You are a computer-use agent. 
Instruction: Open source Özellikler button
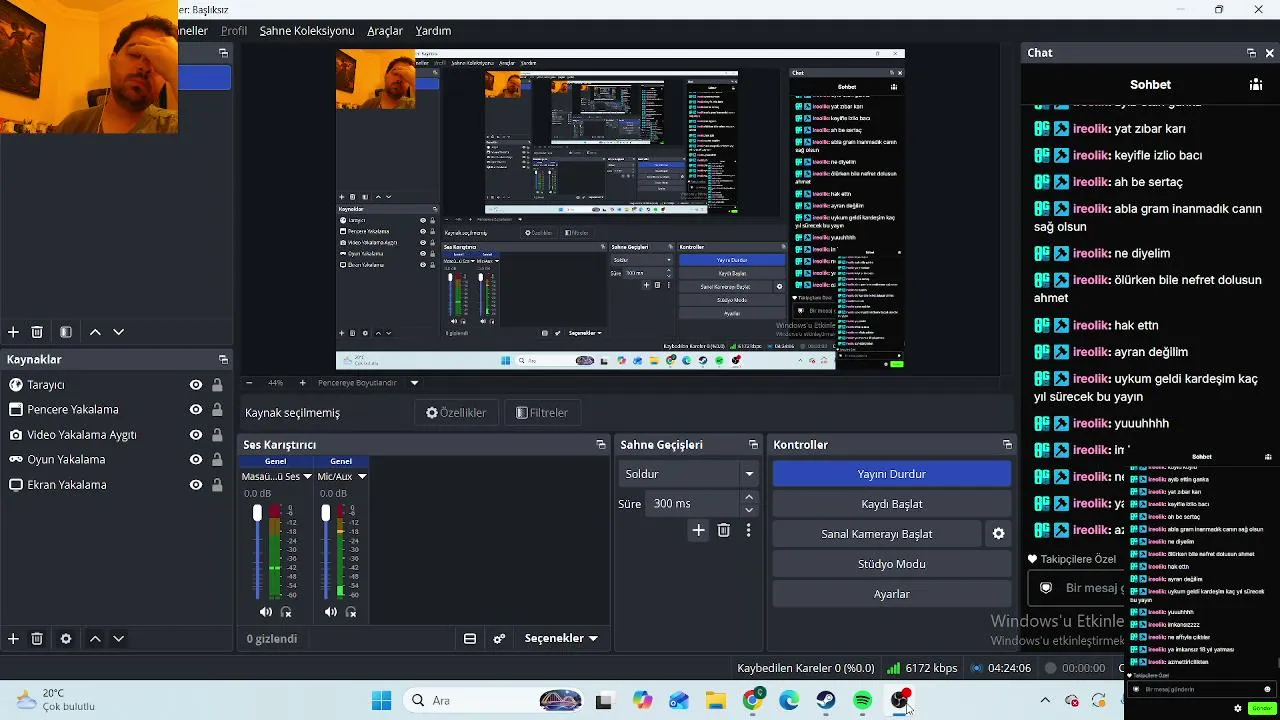pos(456,413)
